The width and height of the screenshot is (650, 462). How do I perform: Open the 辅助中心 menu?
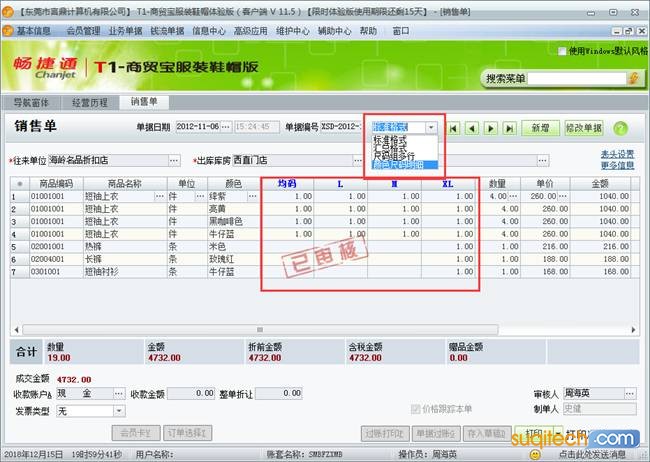334,31
